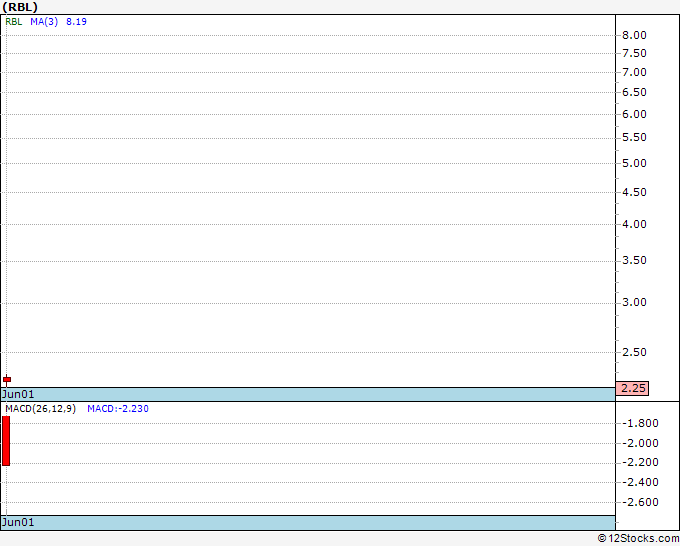Click the MA(3) indicator label
680x546 pixels.
click(x=44, y=22)
